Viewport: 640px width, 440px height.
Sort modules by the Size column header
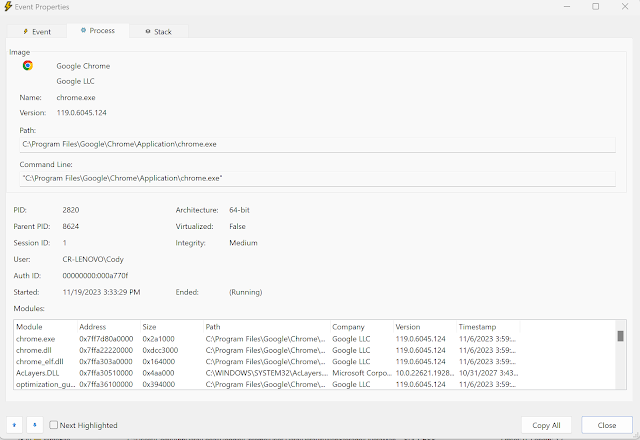(172, 327)
